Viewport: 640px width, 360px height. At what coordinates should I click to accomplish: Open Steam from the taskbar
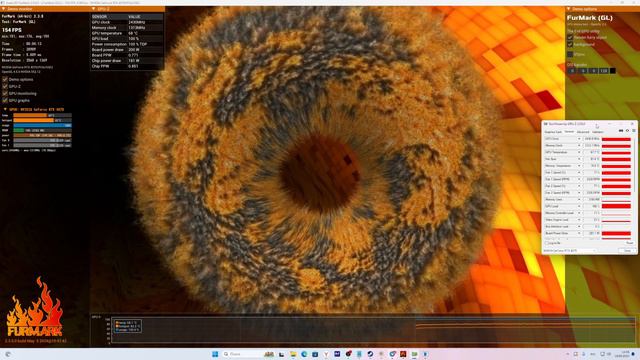[x=370, y=354]
